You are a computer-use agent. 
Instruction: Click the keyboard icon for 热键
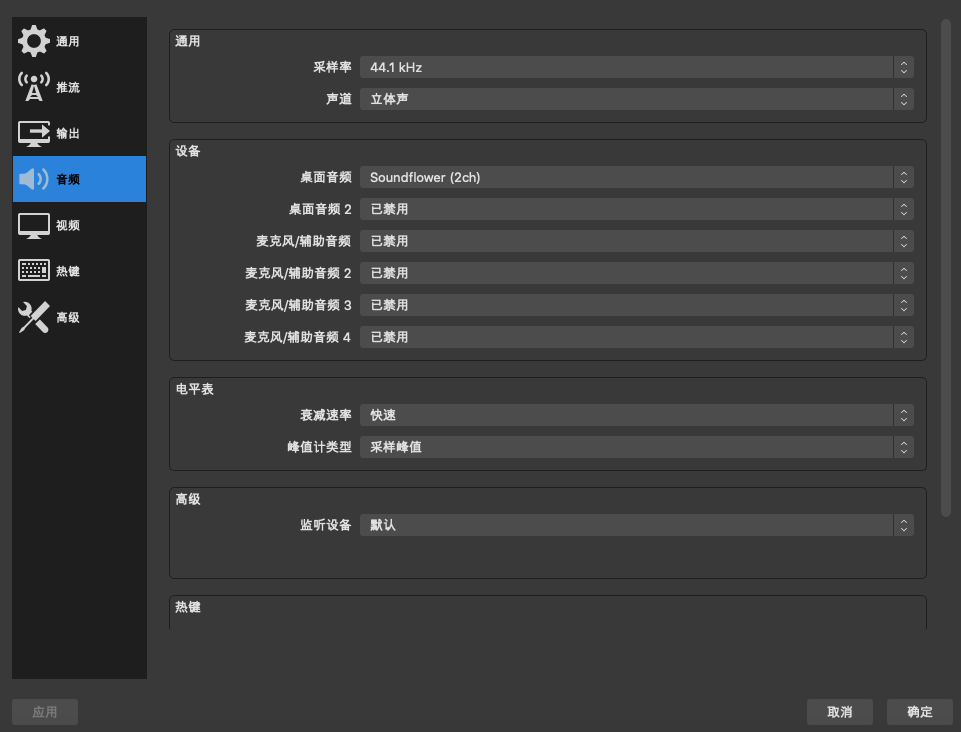click(34, 270)
